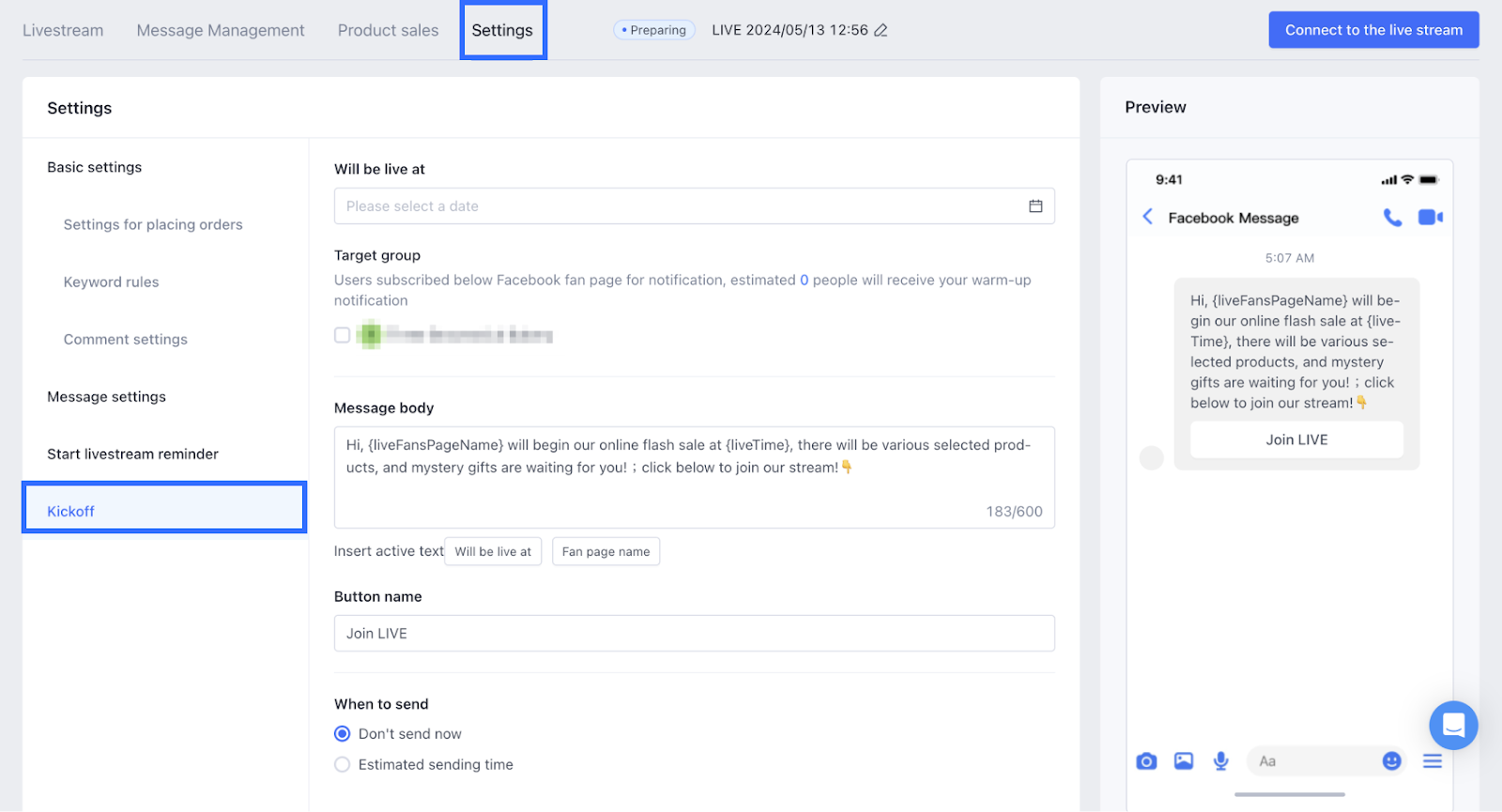Screen dimensions: 1502x812
Task: Switch to the Message Management tab
Action: pyautogui.click(x=221, y=30)
